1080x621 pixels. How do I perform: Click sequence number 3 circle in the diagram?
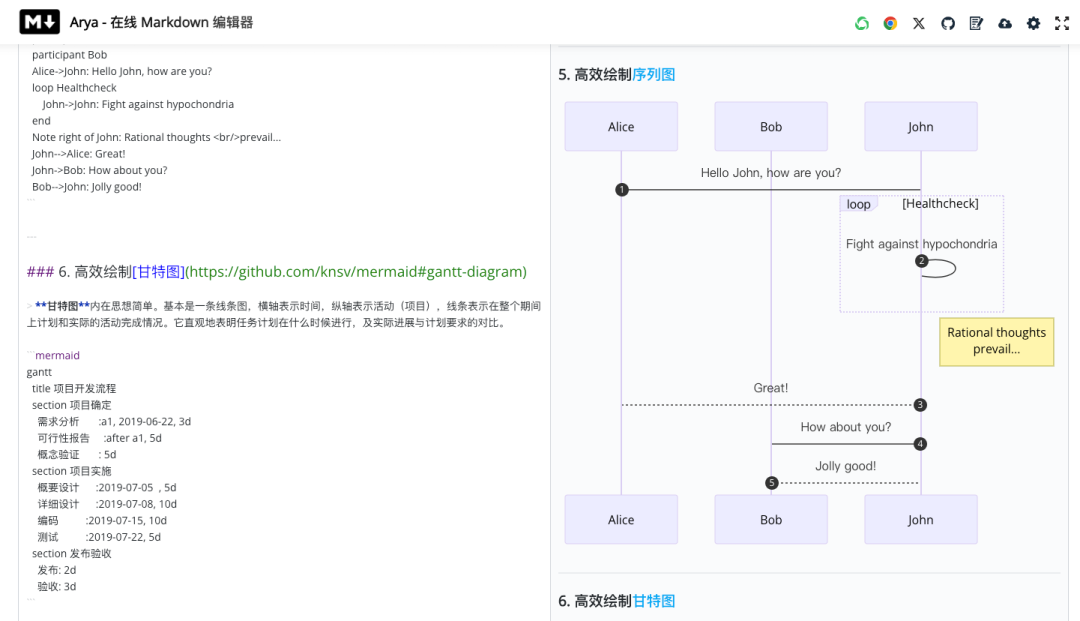coord(920,405)
